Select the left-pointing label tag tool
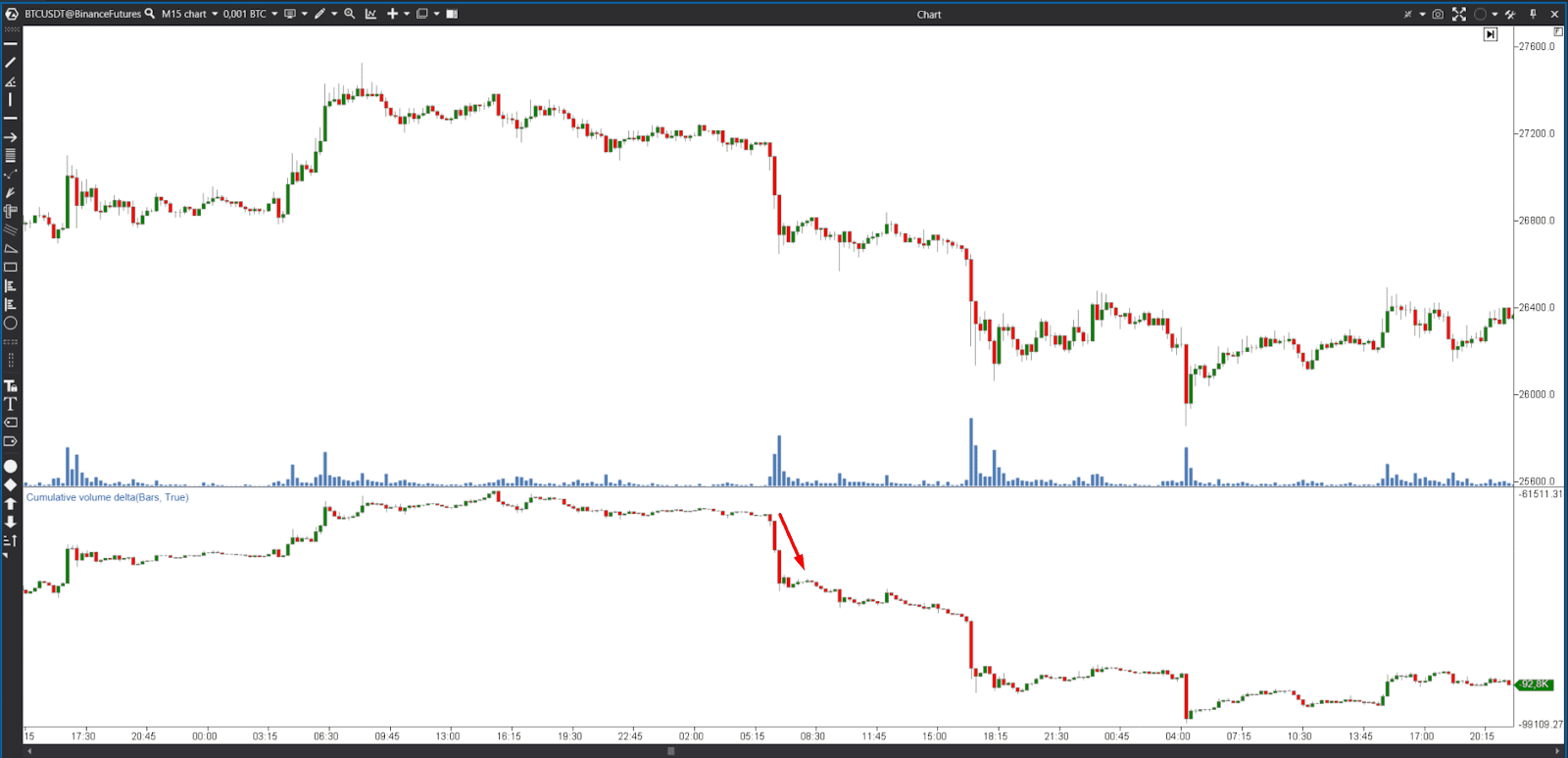The width and height of the screenshot is (1568, 758). pos(11,423)
